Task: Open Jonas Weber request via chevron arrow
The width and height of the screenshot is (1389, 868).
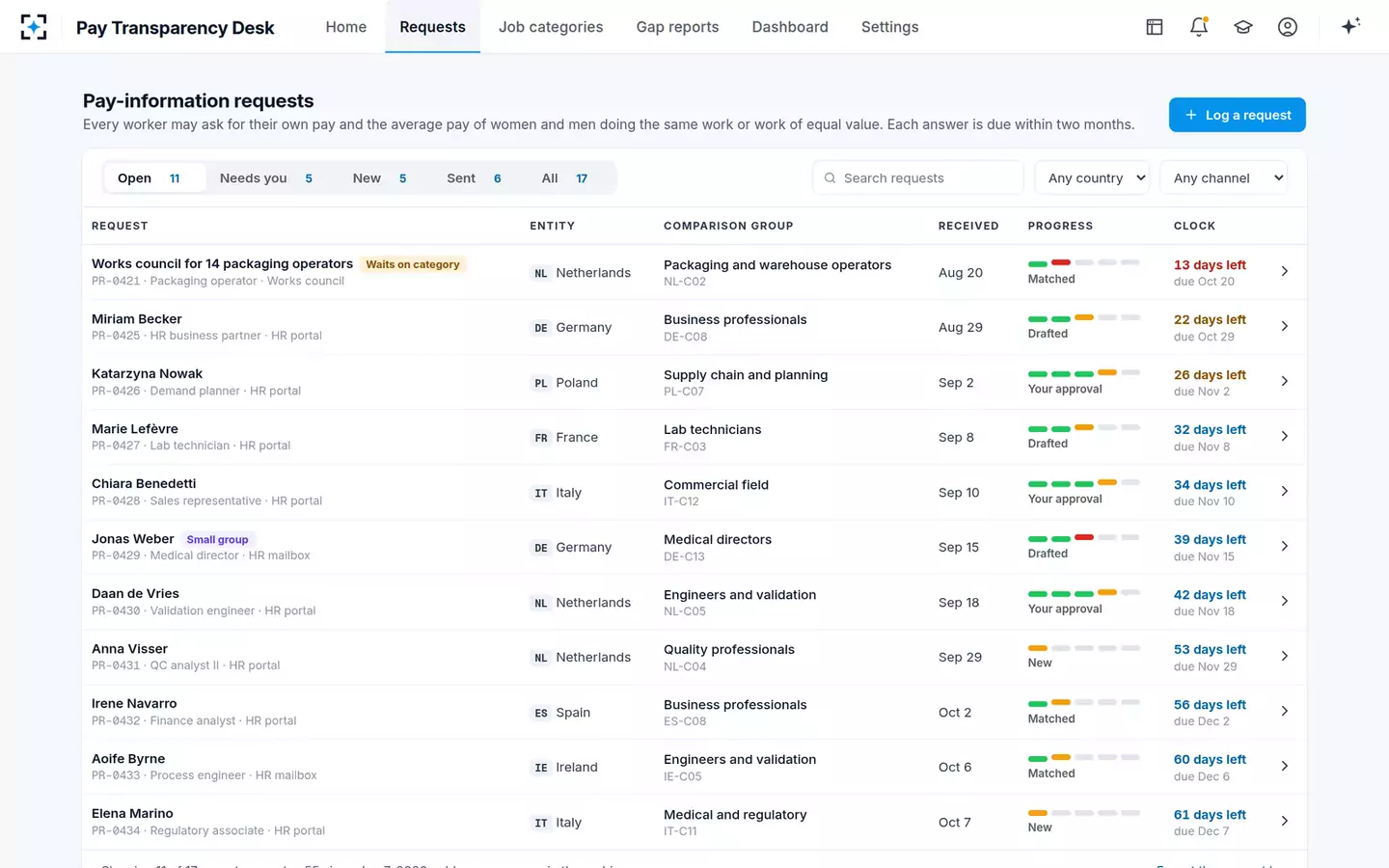Action: (1285, 546)
